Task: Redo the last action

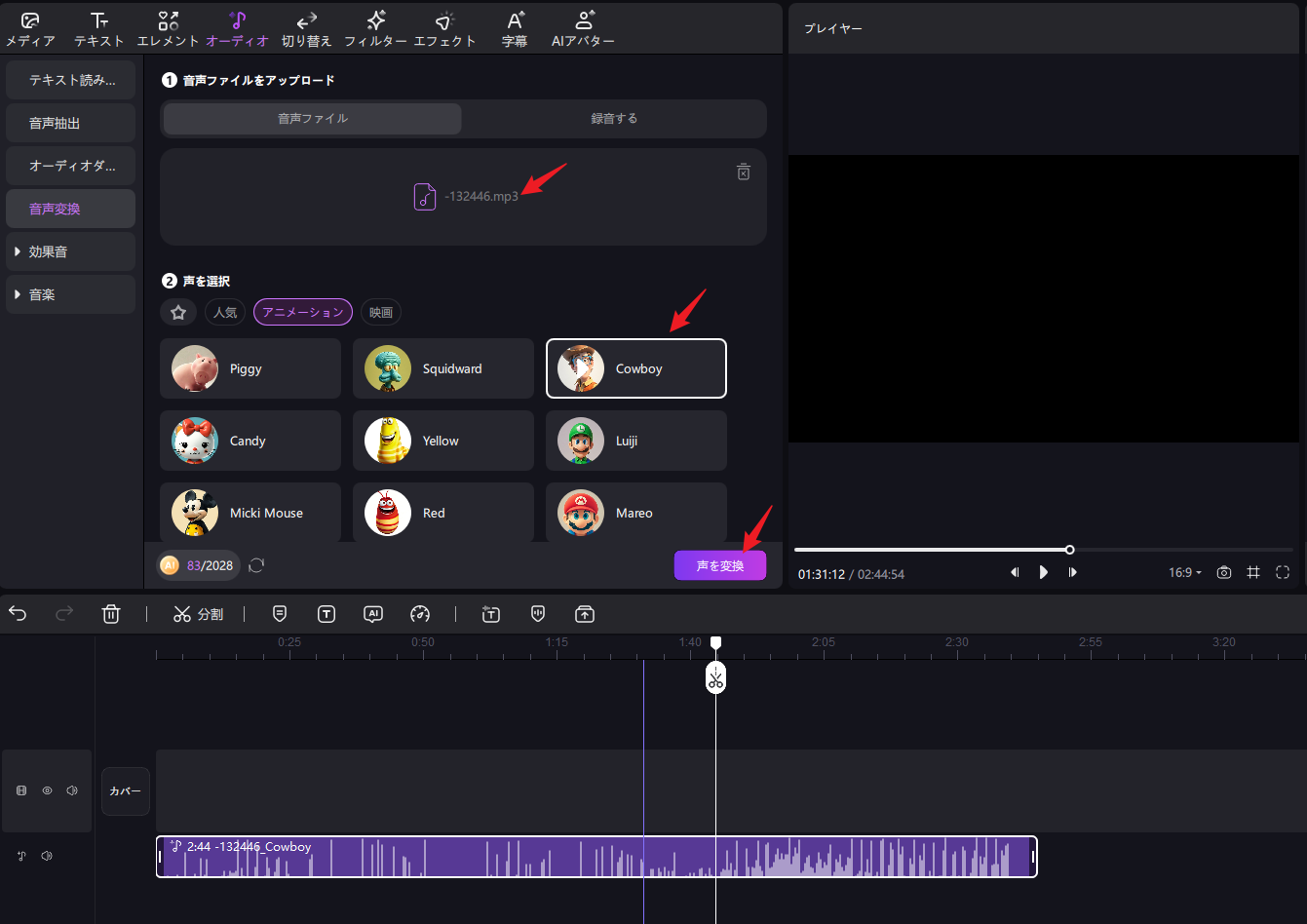Action: (64, 613)
